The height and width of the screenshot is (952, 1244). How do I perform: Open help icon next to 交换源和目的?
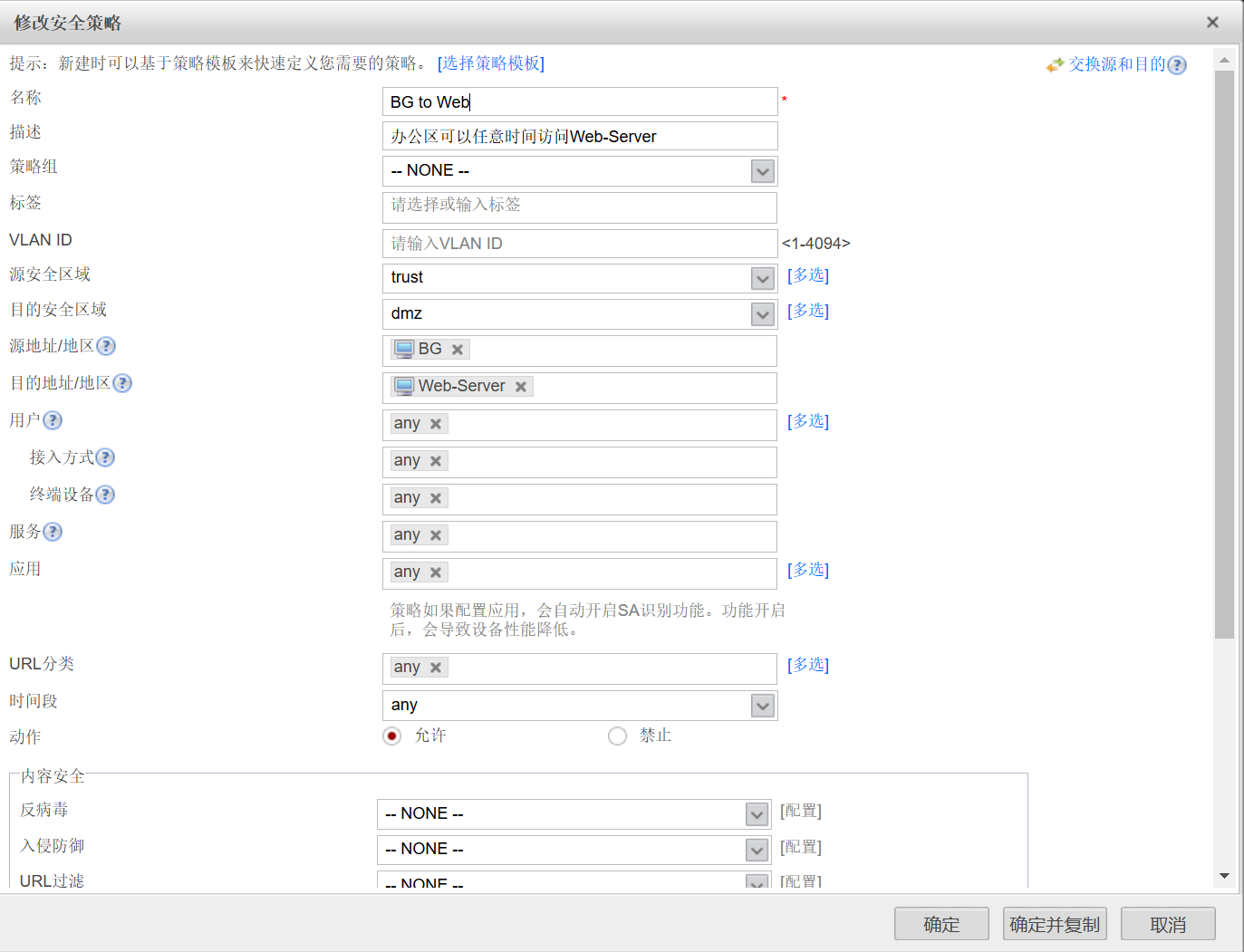[1177, 65]
